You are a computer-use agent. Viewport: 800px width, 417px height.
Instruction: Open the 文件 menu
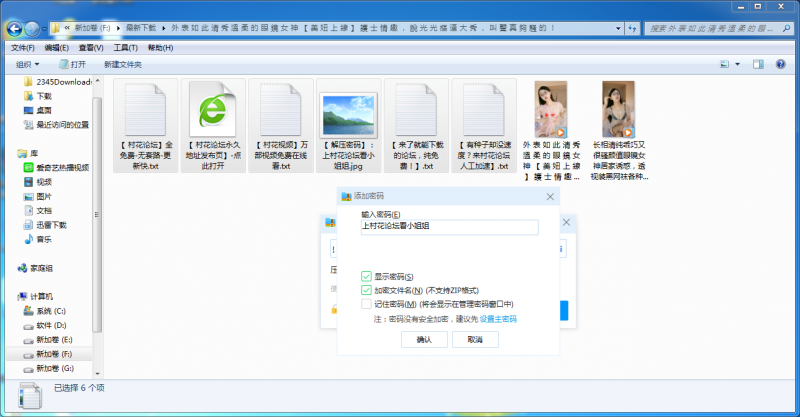(x=21, y=47)
